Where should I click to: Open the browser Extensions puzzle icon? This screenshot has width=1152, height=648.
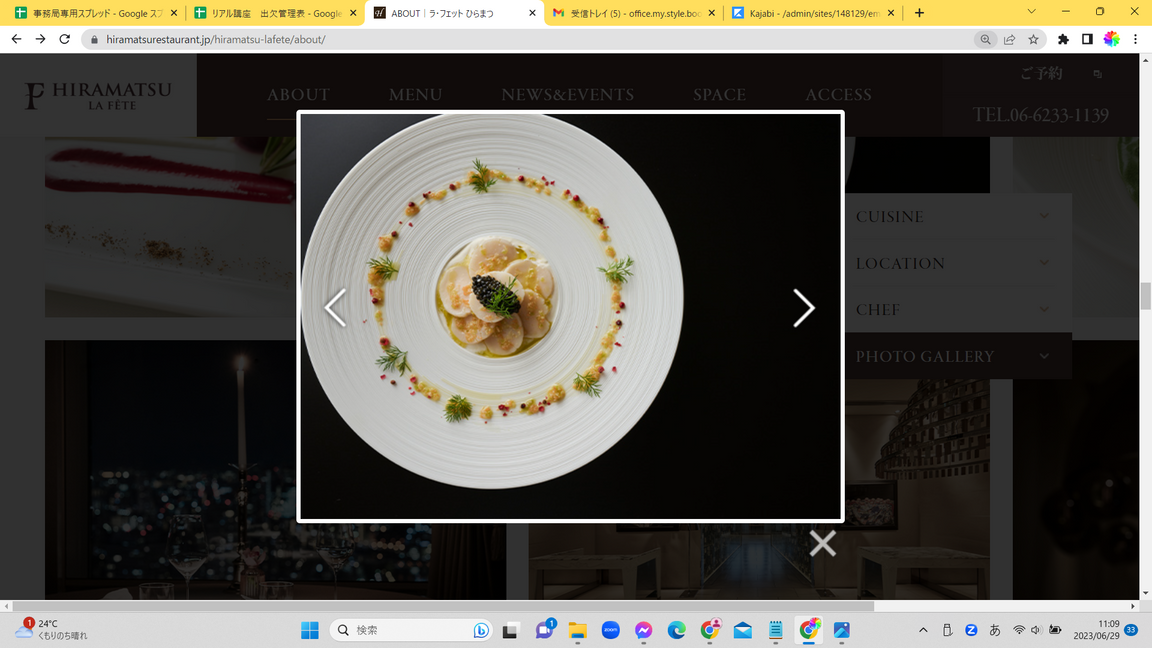click(1063, 39)
